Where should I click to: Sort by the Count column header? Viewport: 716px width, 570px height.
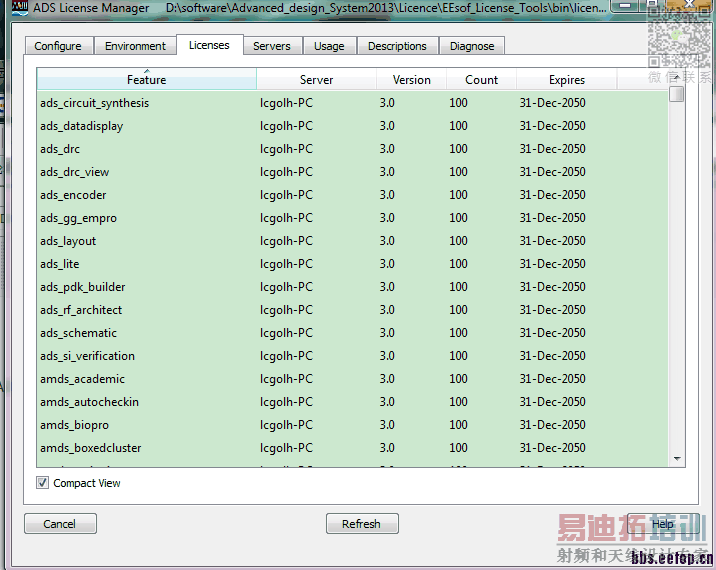(481, 79)
